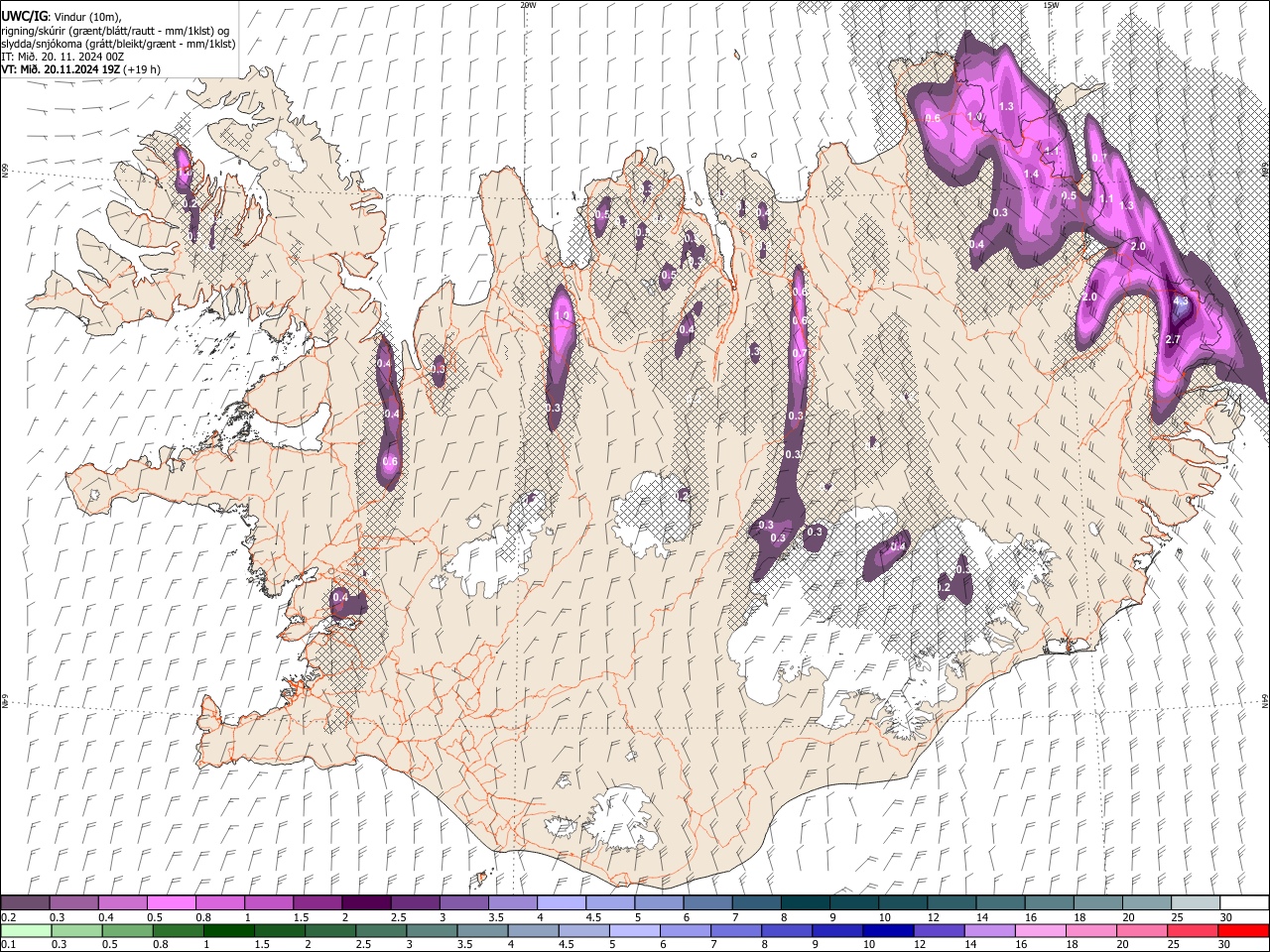Pick the white legend swatch above 30 in the purple scale

(1245, 902)
